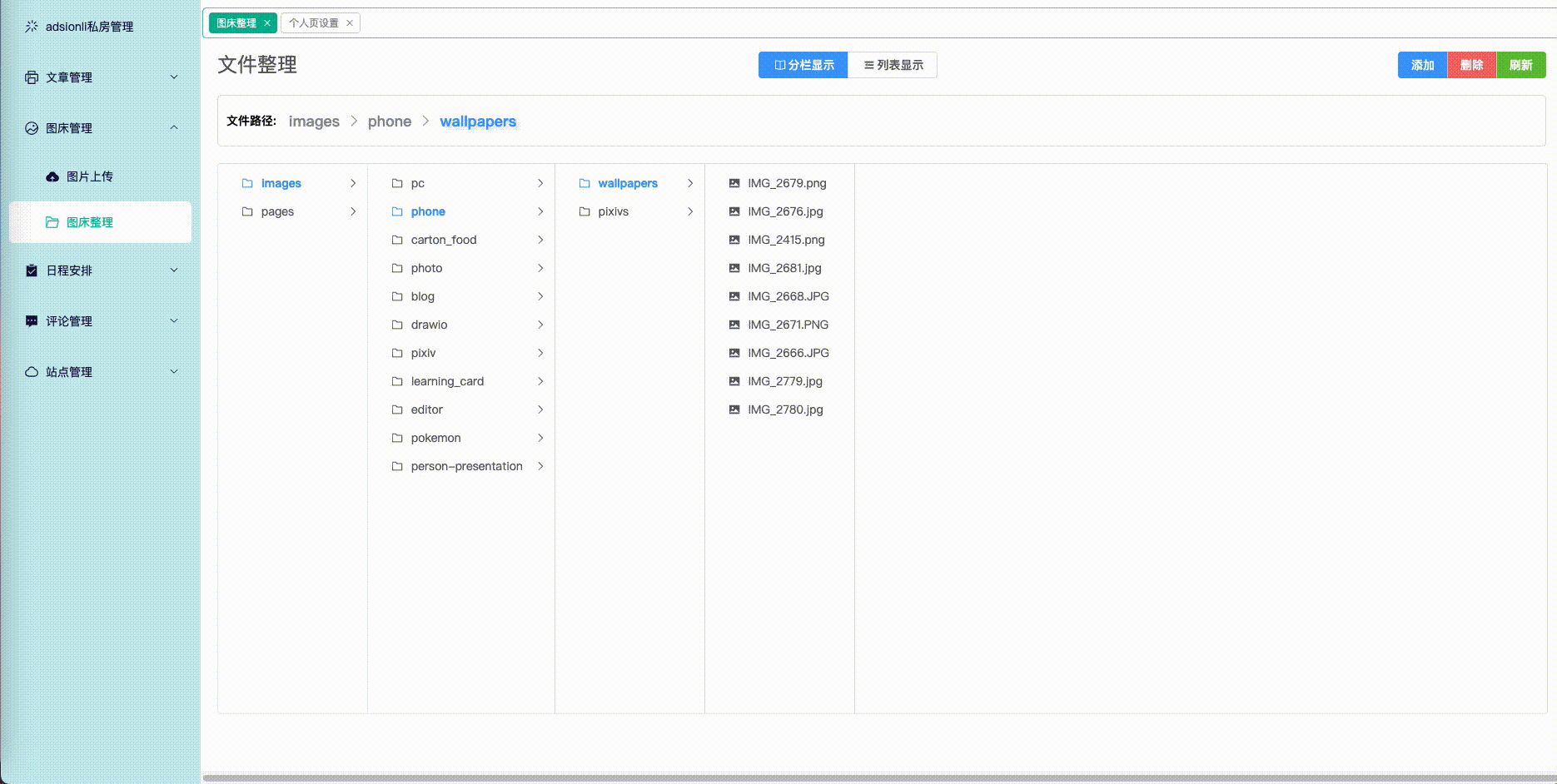
Task: Collapse the 图床管理 sidebar section
Action: click(173, 127)
